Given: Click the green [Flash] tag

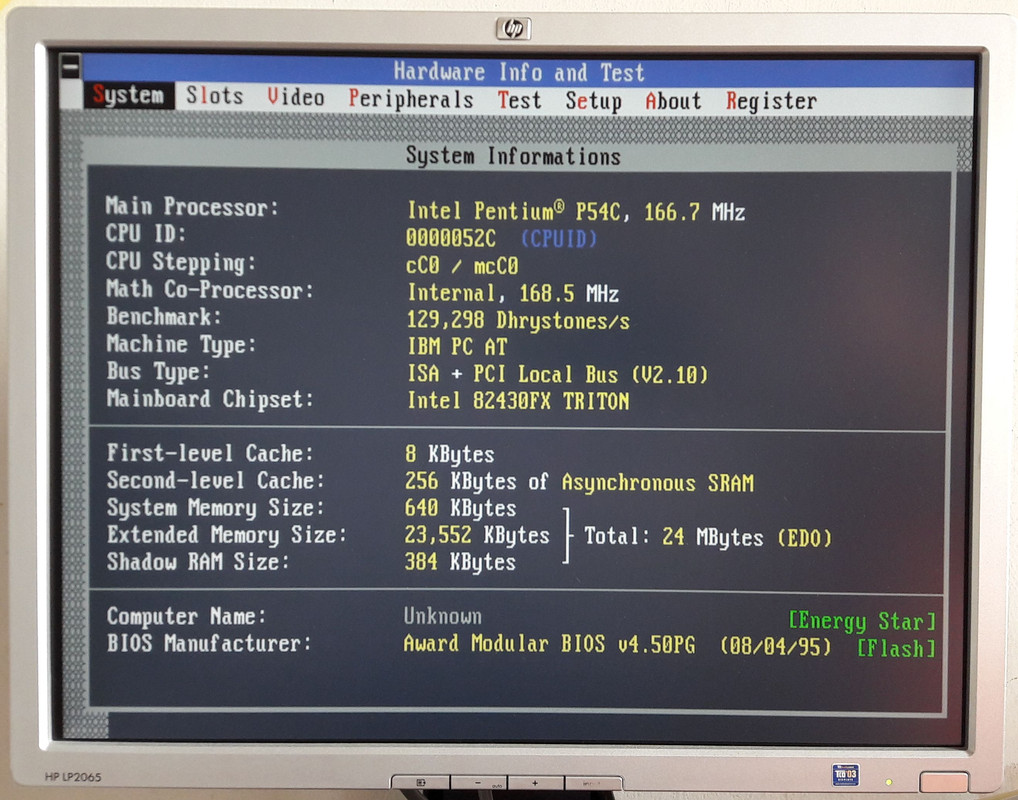Looking at the screenshot, I should pos(897,648).
